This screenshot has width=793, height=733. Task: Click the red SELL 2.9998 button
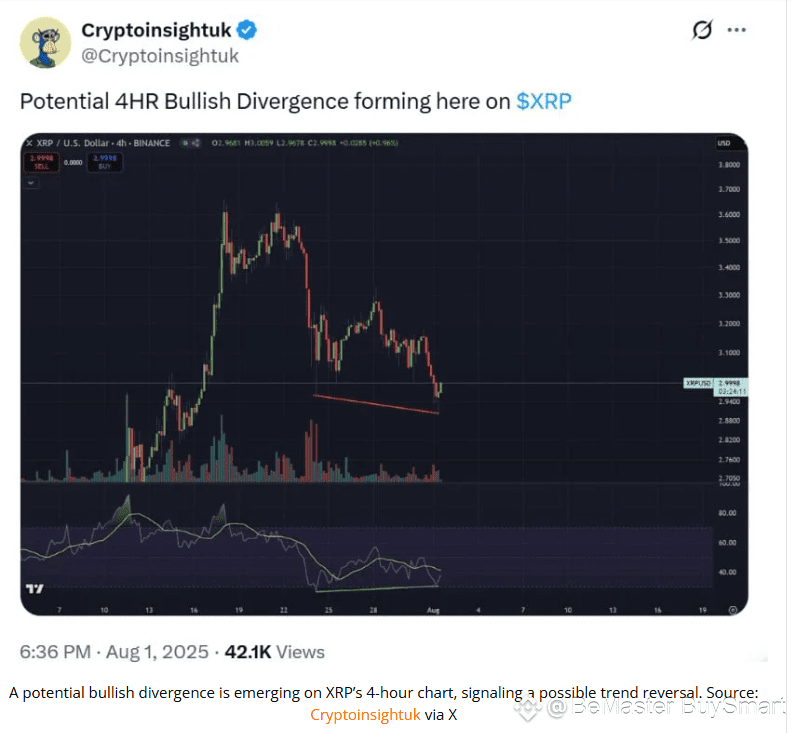pos(41,162)
